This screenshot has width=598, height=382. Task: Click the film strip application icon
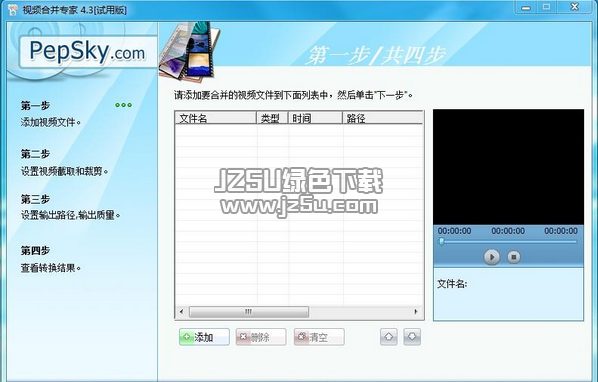tap(190, 50)
